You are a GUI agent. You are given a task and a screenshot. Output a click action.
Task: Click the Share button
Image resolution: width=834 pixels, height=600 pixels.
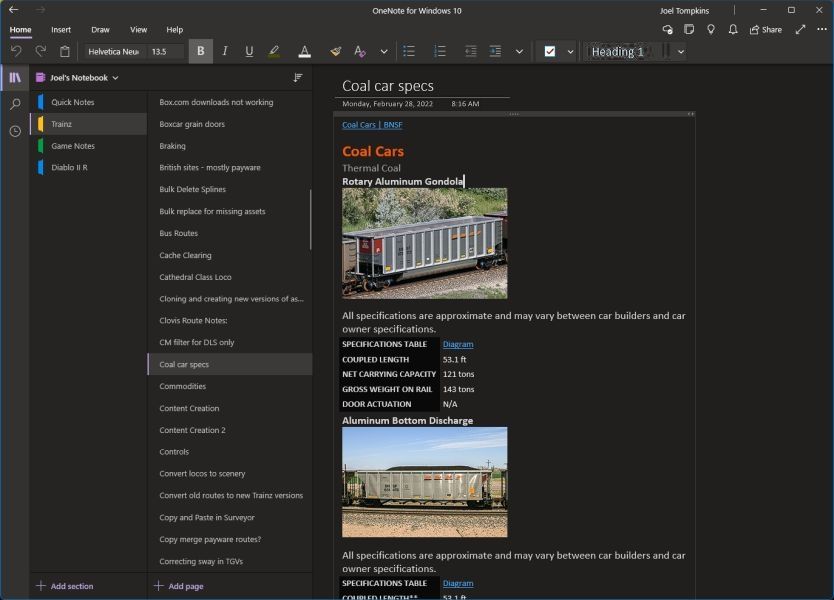click(766, 30)
